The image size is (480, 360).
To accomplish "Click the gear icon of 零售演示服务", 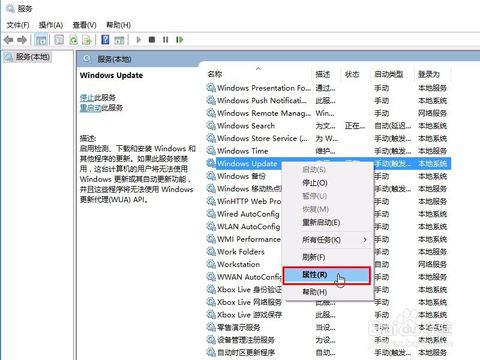I will tap(211, 327).
